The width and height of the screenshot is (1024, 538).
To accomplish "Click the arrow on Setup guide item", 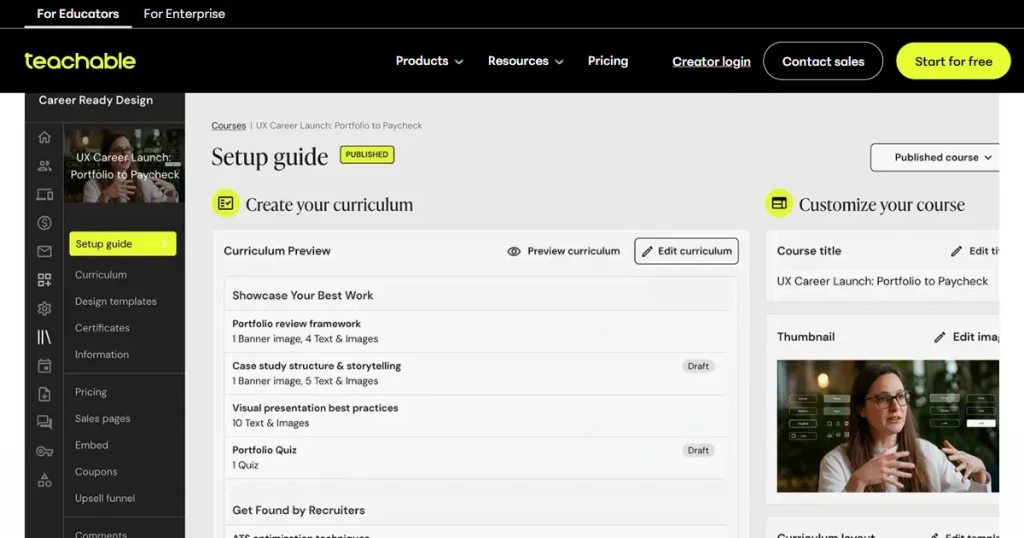I will [x=165, y=244].
